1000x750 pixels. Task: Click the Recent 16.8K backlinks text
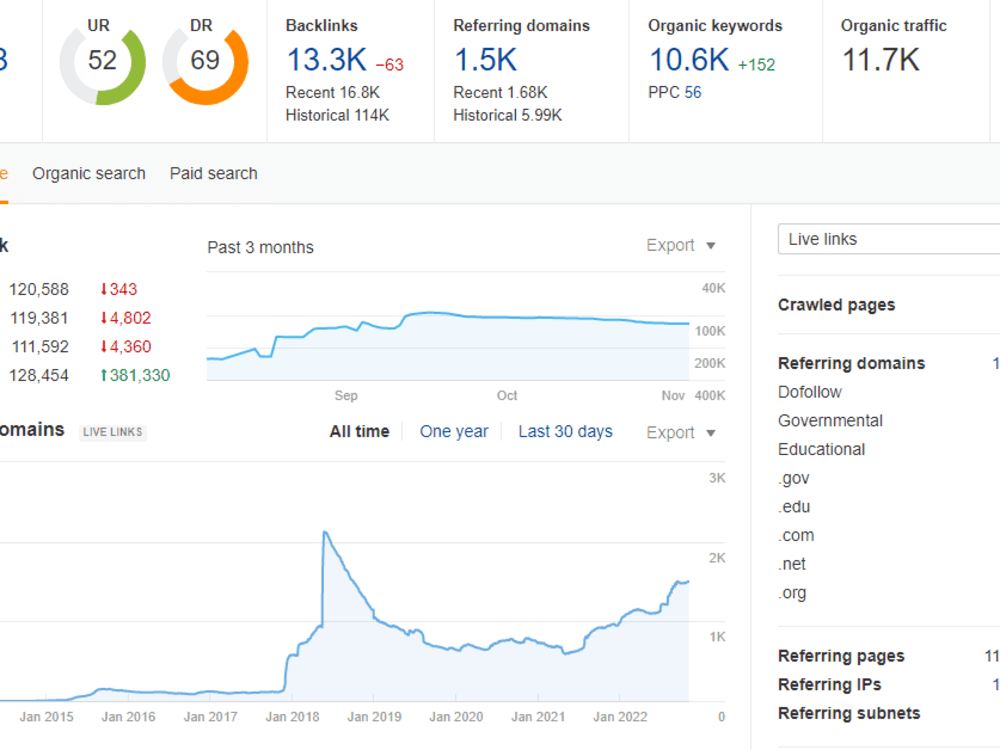pos(332,92)
